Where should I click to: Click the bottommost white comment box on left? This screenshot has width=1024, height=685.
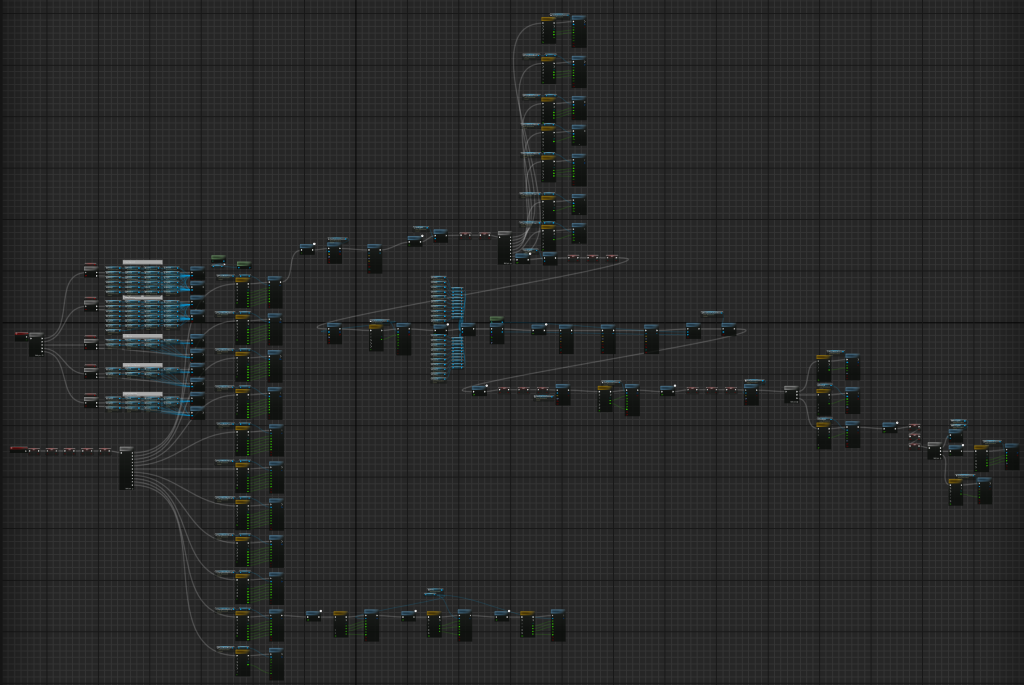[142, 395]
